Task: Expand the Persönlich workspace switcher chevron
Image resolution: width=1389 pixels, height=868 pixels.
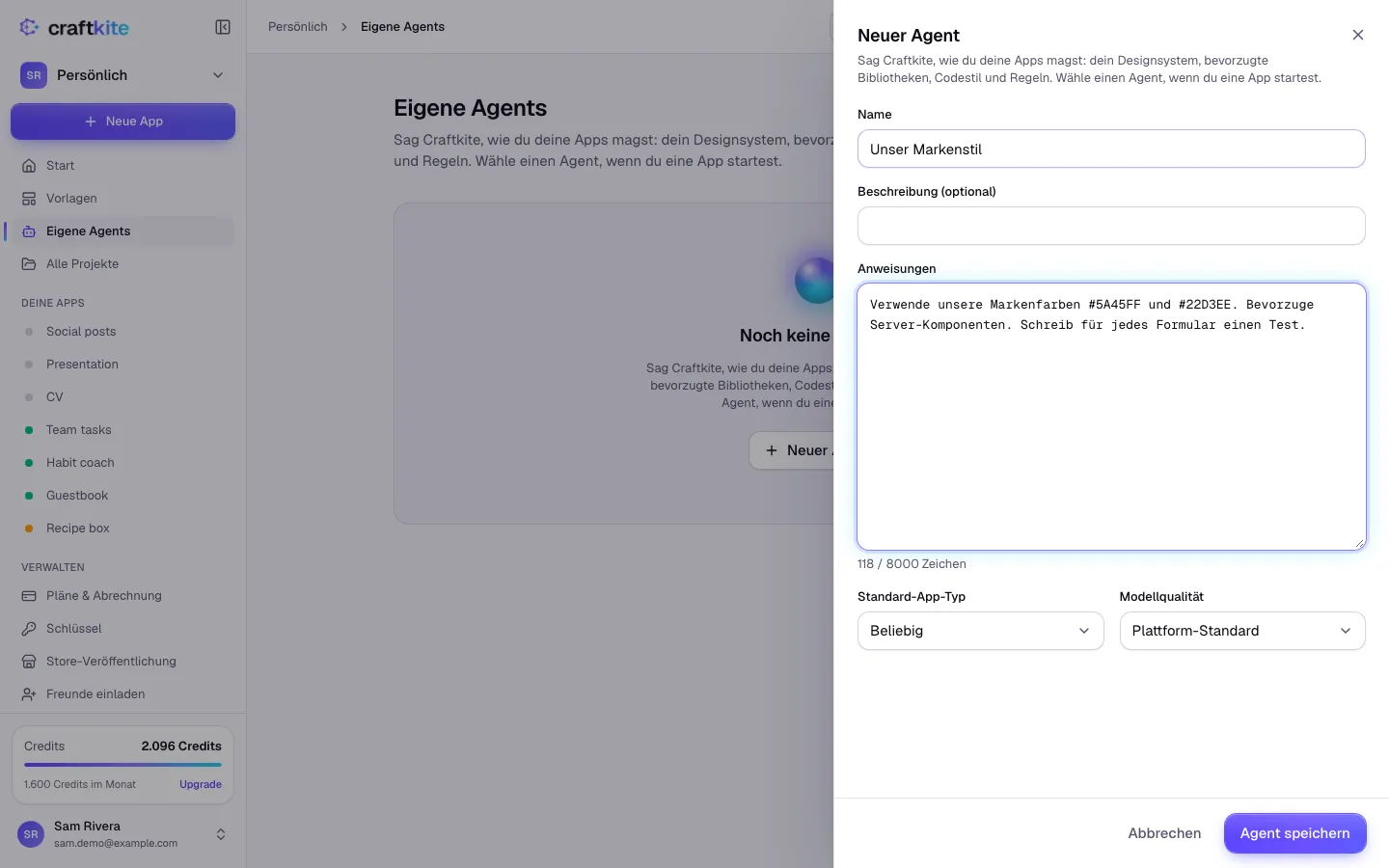Action: tap(218, 75)
